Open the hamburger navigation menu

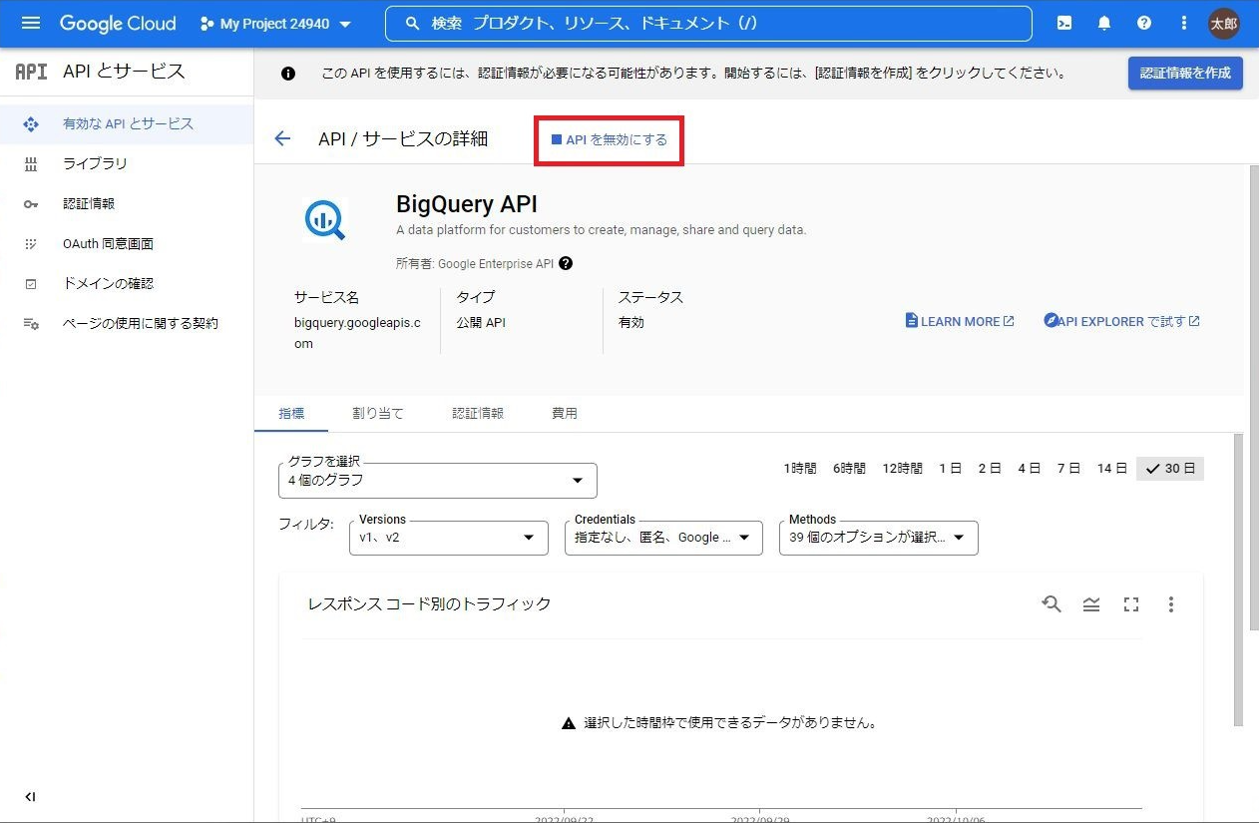31,23
